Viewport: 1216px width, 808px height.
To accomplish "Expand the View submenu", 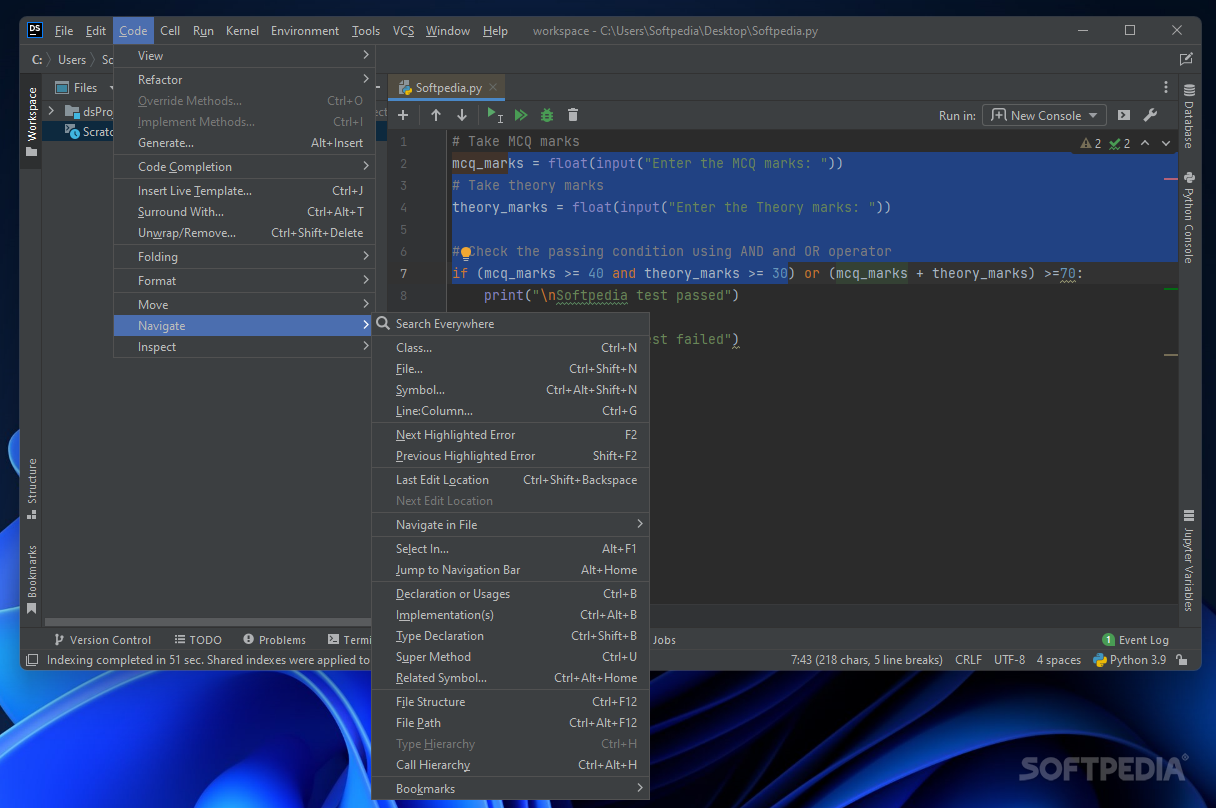I will coord(244,56).
